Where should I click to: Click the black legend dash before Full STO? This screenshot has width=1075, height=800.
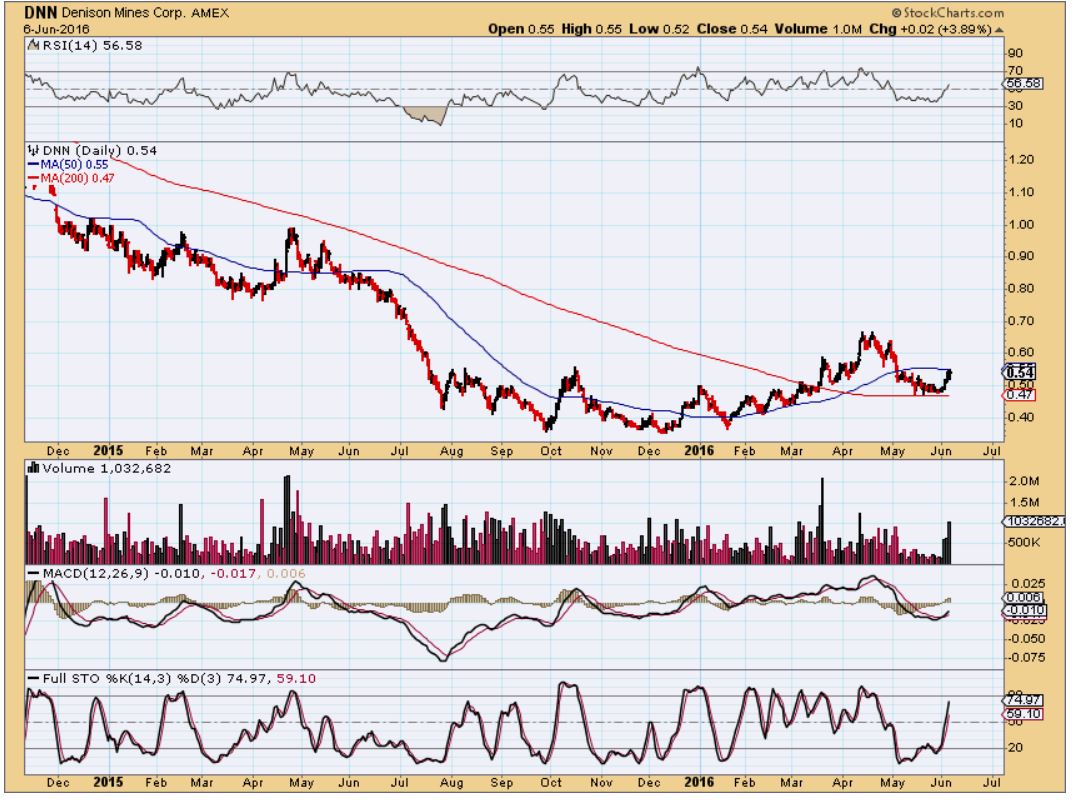click(32, 679)
